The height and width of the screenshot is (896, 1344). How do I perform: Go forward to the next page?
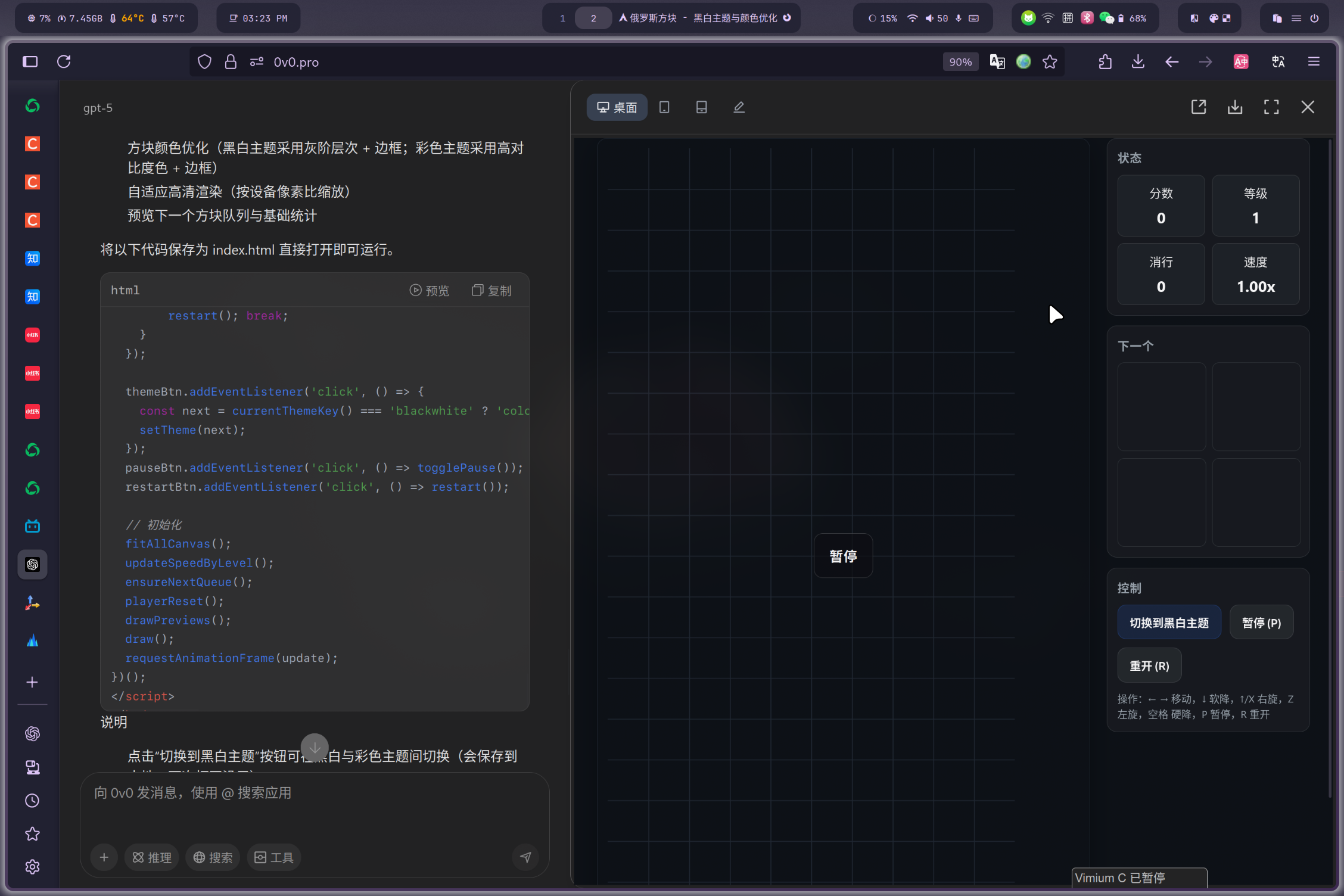tap(1205, 62)
